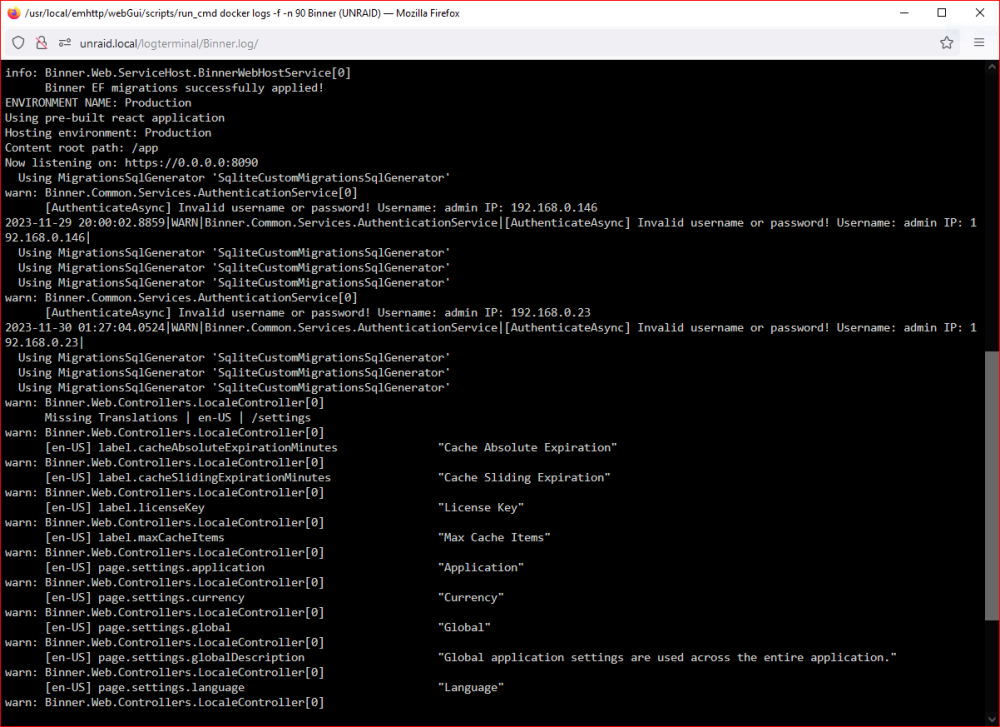
Task: Click the "Global" quoted string
Action: coord(464,628)
